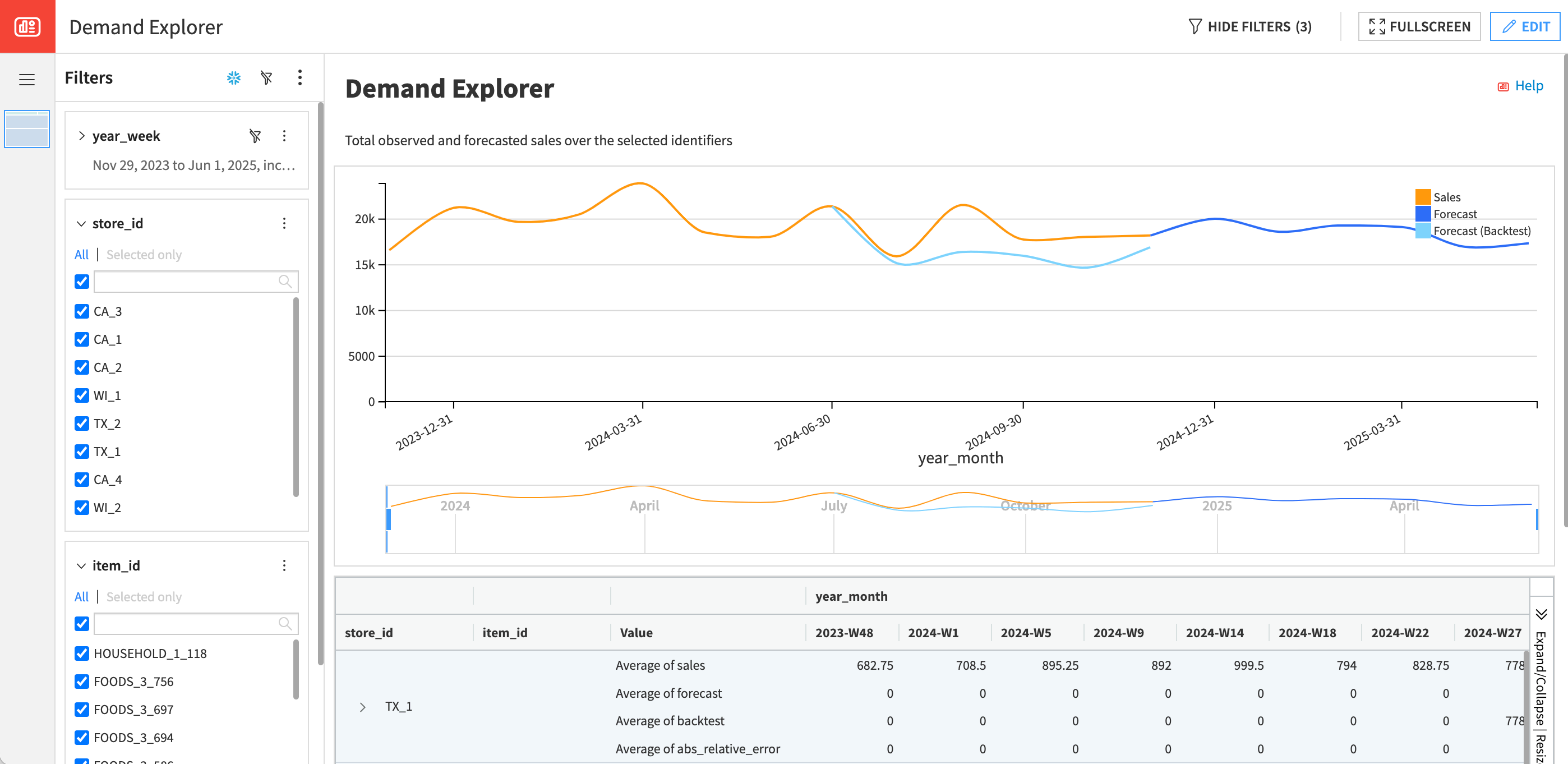The image size is (1568, 764).
Task: Click HIDE FILTERS in the top bar
Action: click(x=1251, y=26)
